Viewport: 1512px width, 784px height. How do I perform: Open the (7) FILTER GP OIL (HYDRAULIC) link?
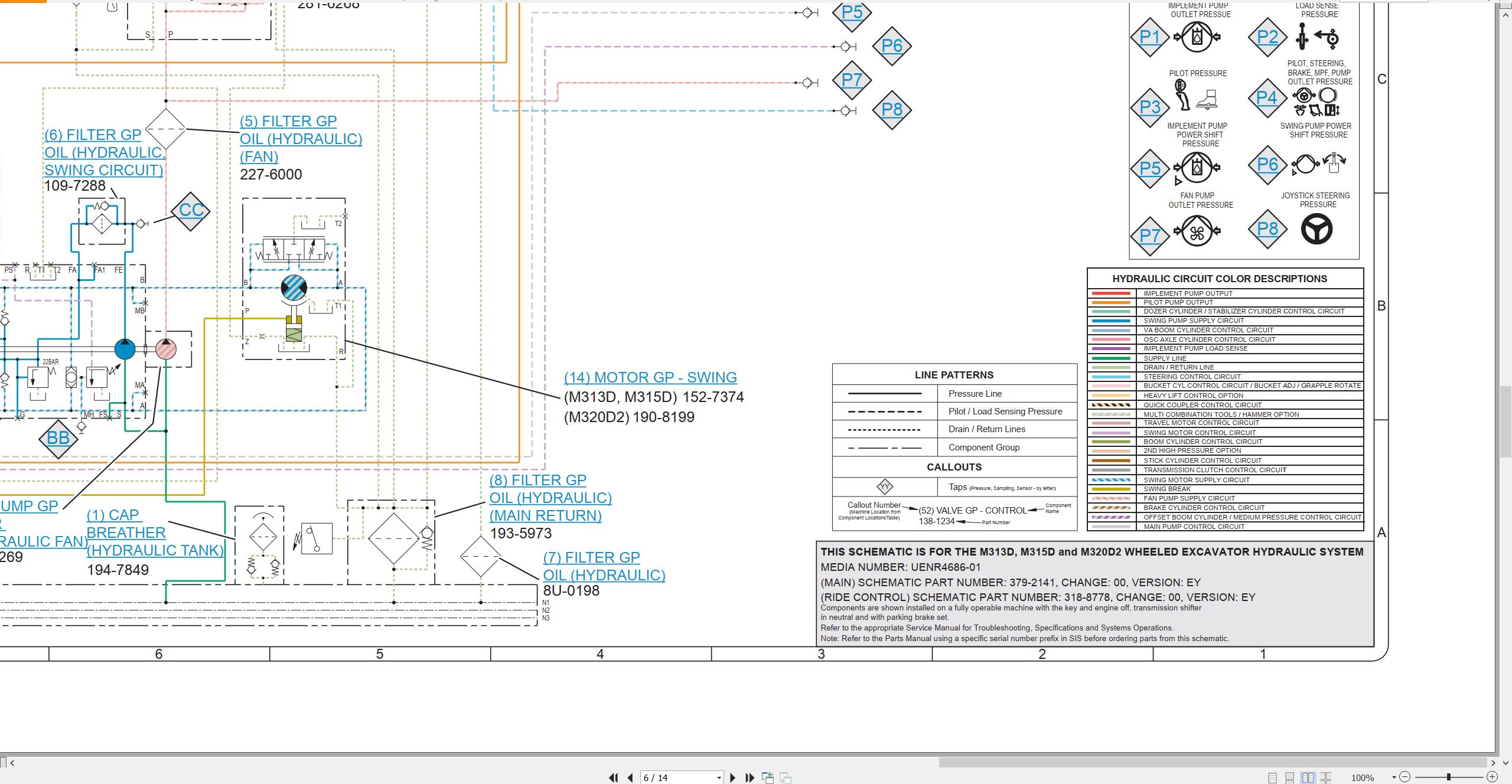click(x=604, y=566)
